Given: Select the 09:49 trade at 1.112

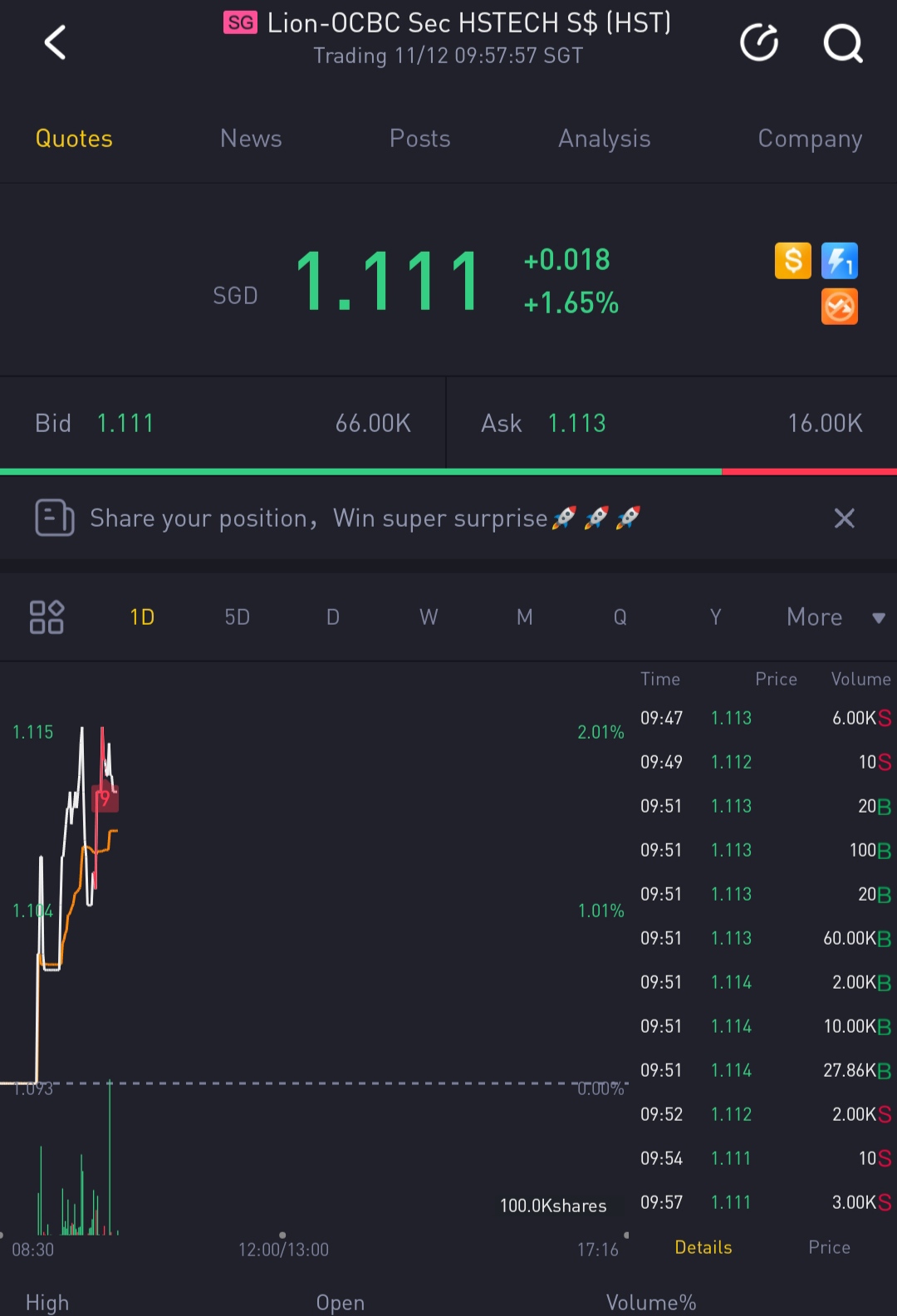Looking at the screenshot, I should pos(766,762).
